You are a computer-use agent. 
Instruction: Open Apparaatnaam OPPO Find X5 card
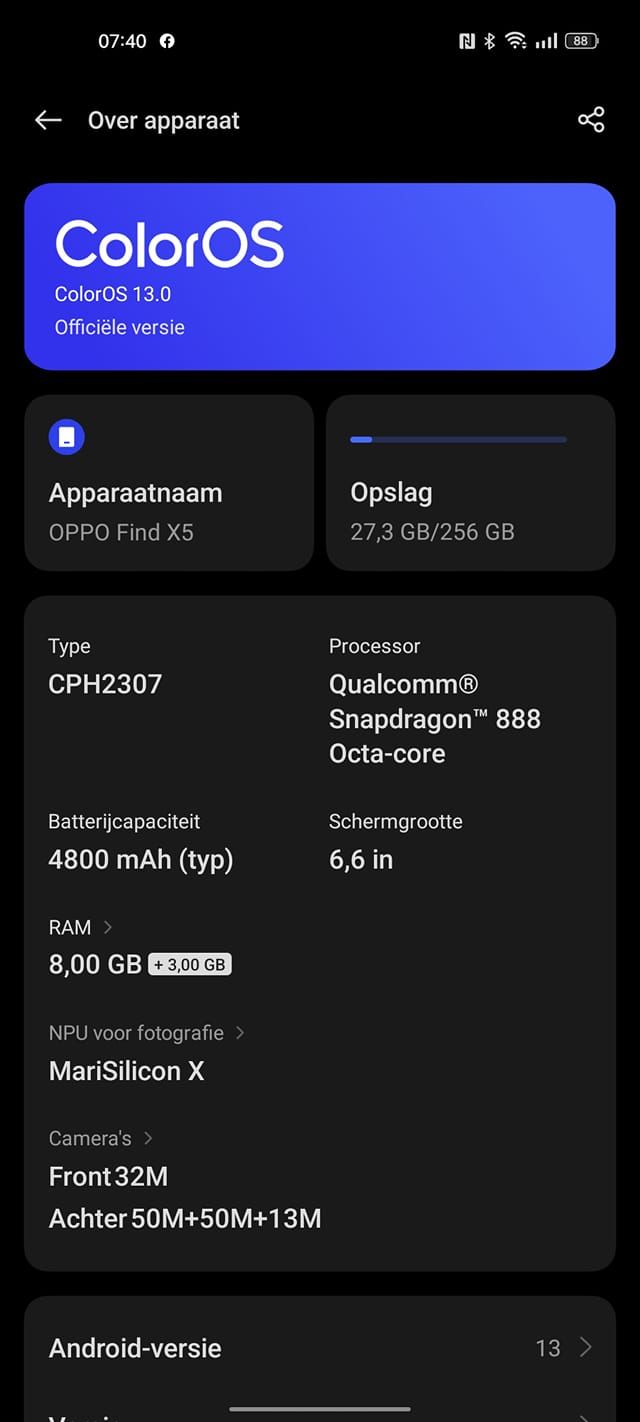pyautogui.click(x=169, y=483)
